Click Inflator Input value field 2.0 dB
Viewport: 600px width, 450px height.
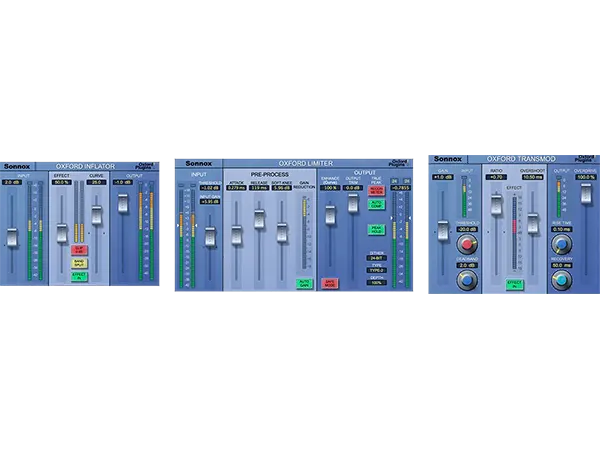12,183
